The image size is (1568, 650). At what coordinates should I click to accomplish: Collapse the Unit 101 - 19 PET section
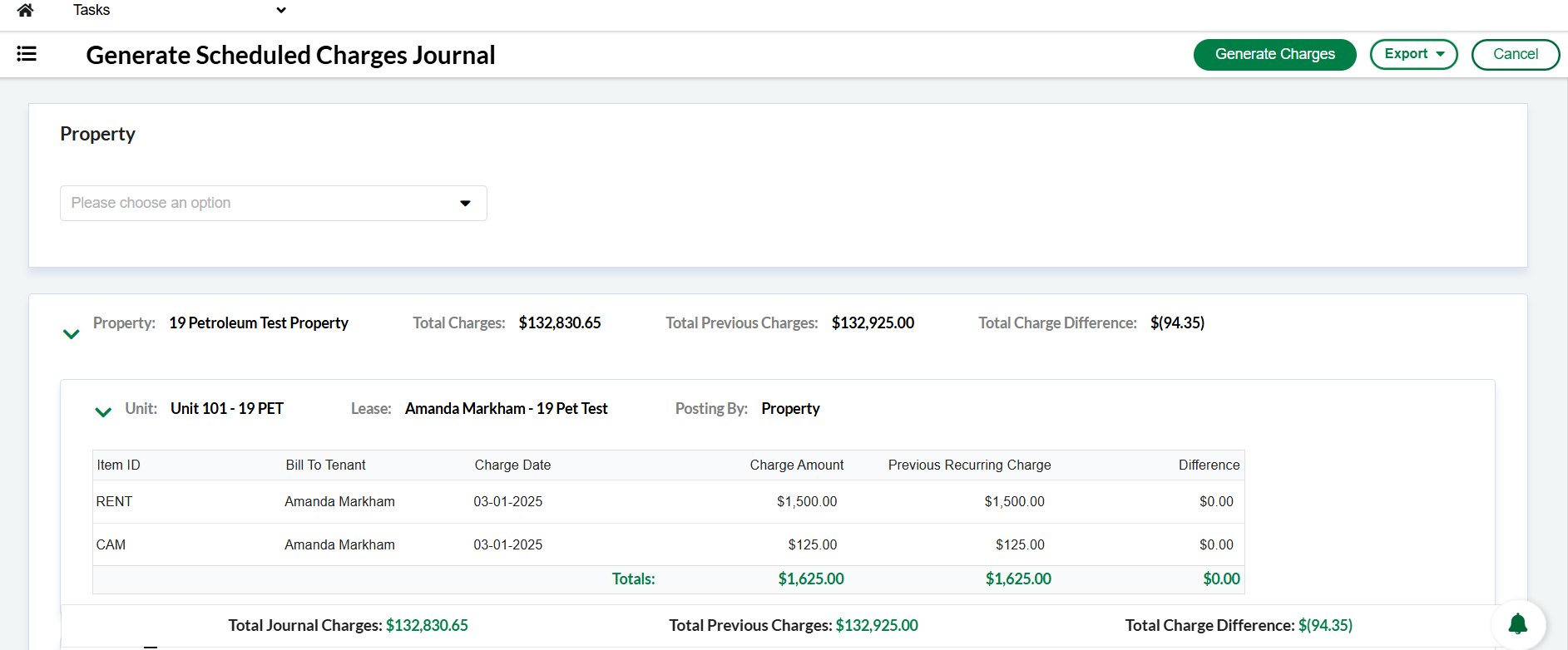pos(103,411)
